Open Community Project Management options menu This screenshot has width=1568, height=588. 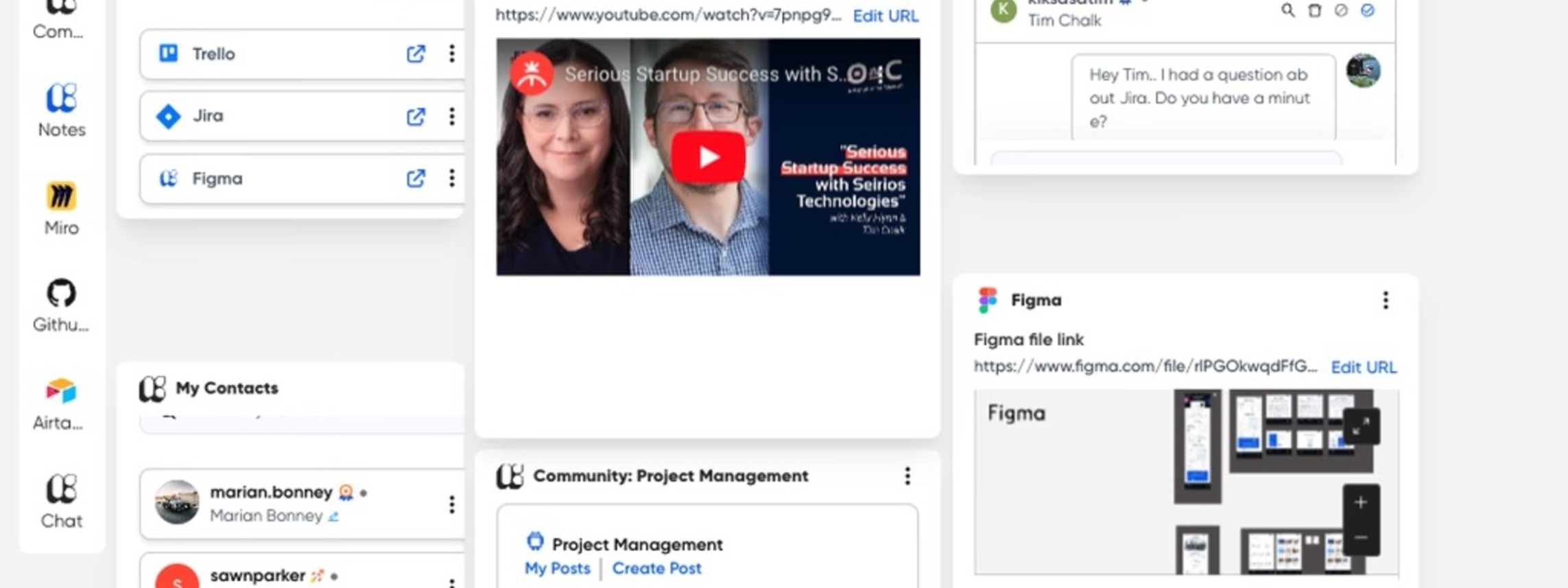[907, 476]
